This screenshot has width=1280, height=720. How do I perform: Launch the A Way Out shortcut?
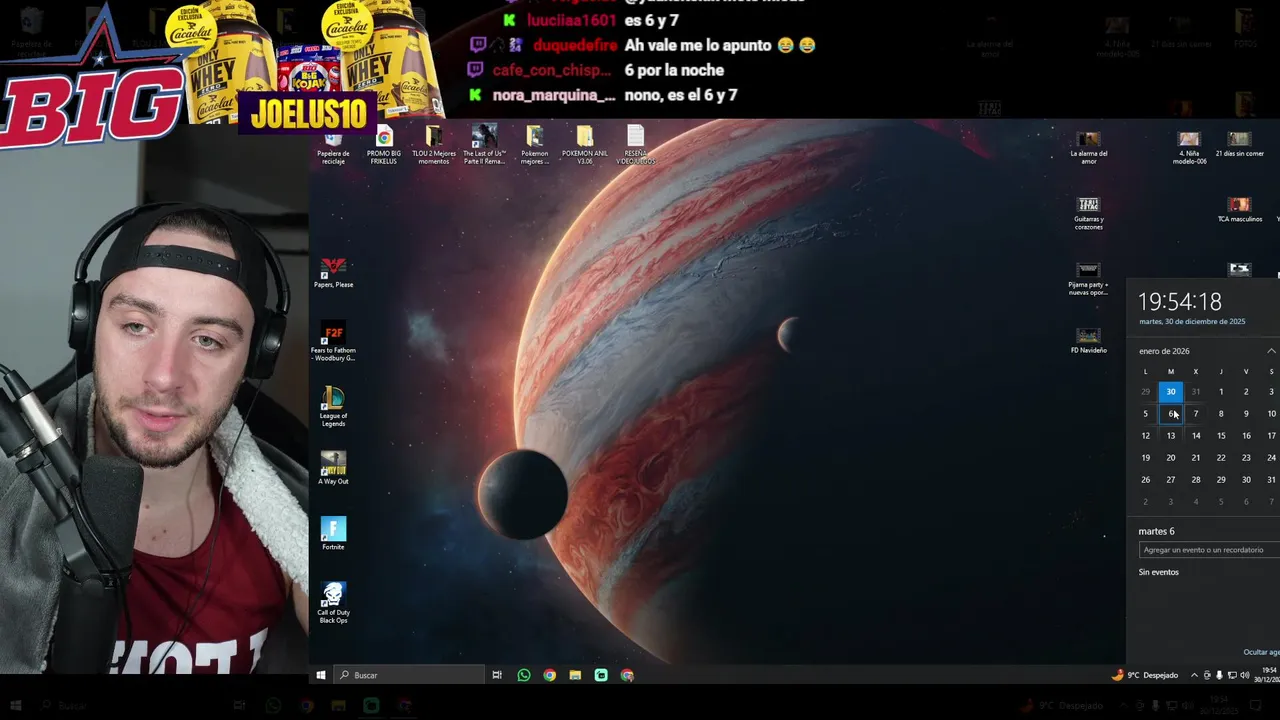[333, 469]
